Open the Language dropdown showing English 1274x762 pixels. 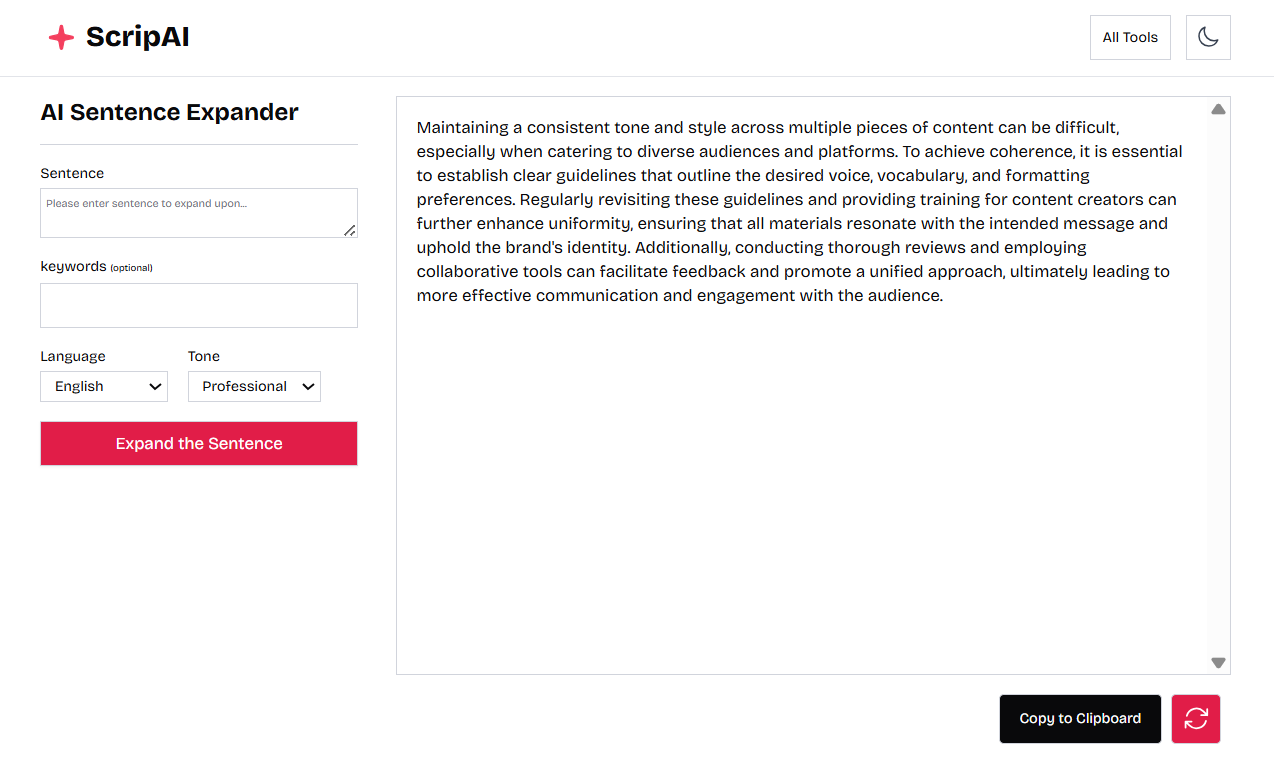[x=104, y=387]
